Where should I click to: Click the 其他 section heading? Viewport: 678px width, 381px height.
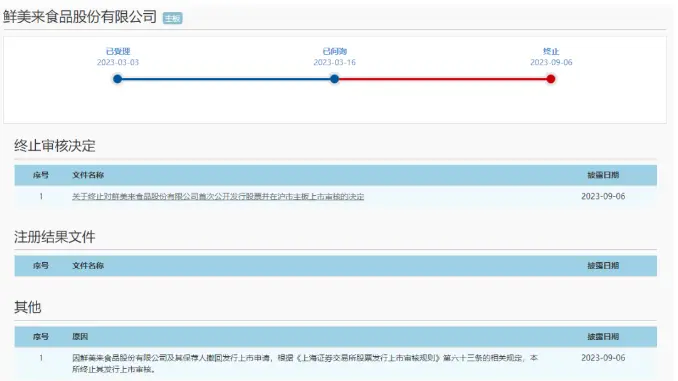tap(27, 307)
